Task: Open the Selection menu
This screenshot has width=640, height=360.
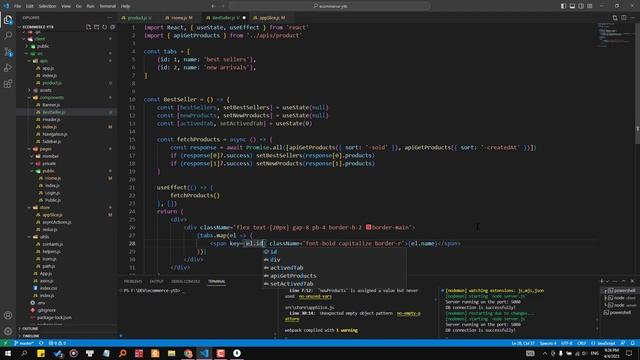Action: 47,6
